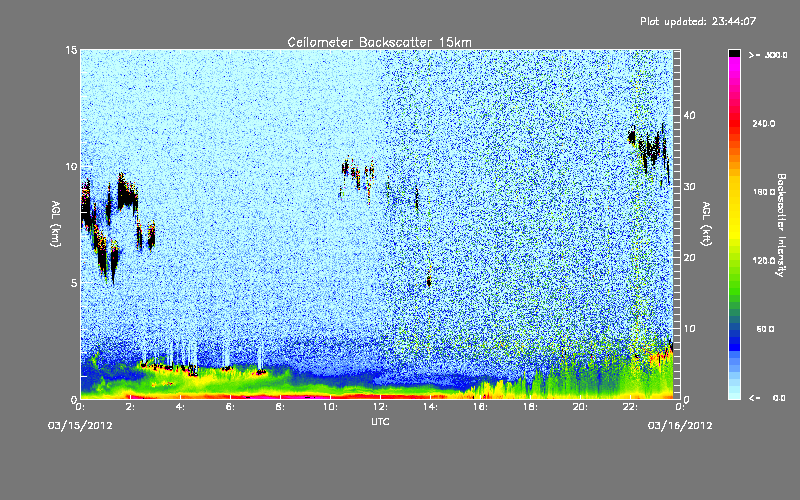
Task: Click the 'Plot updated: 23:44:07' timestamp
Action: point(698,21)
